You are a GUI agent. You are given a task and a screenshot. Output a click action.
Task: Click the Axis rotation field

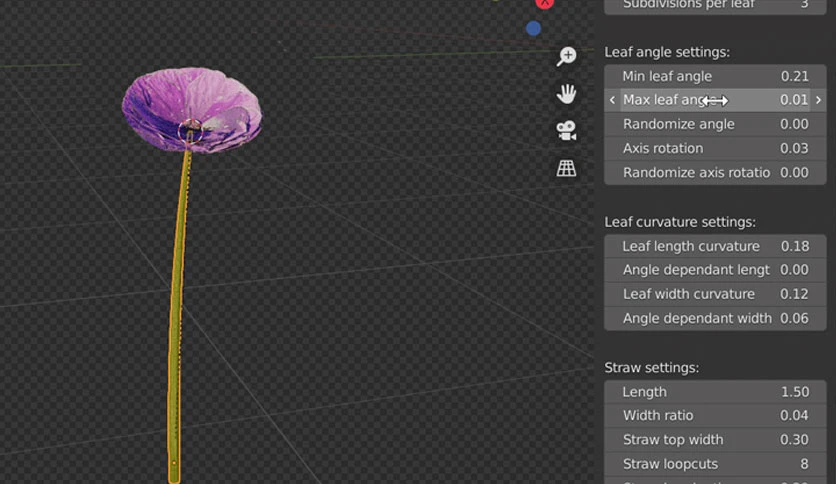tap(715, 148)
